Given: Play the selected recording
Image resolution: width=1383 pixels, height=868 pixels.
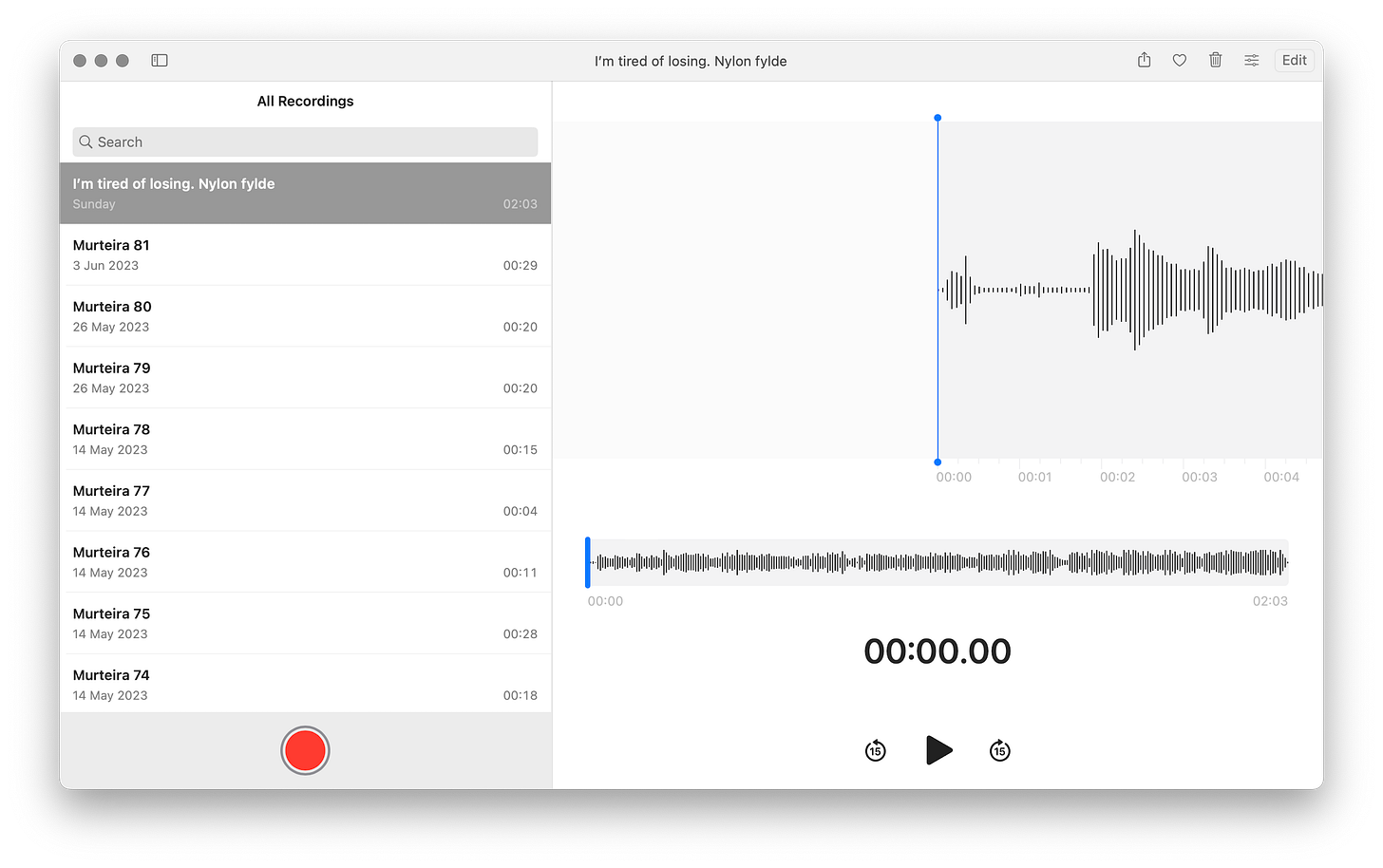Looking at the screenshot, I should tap(938, 750).
